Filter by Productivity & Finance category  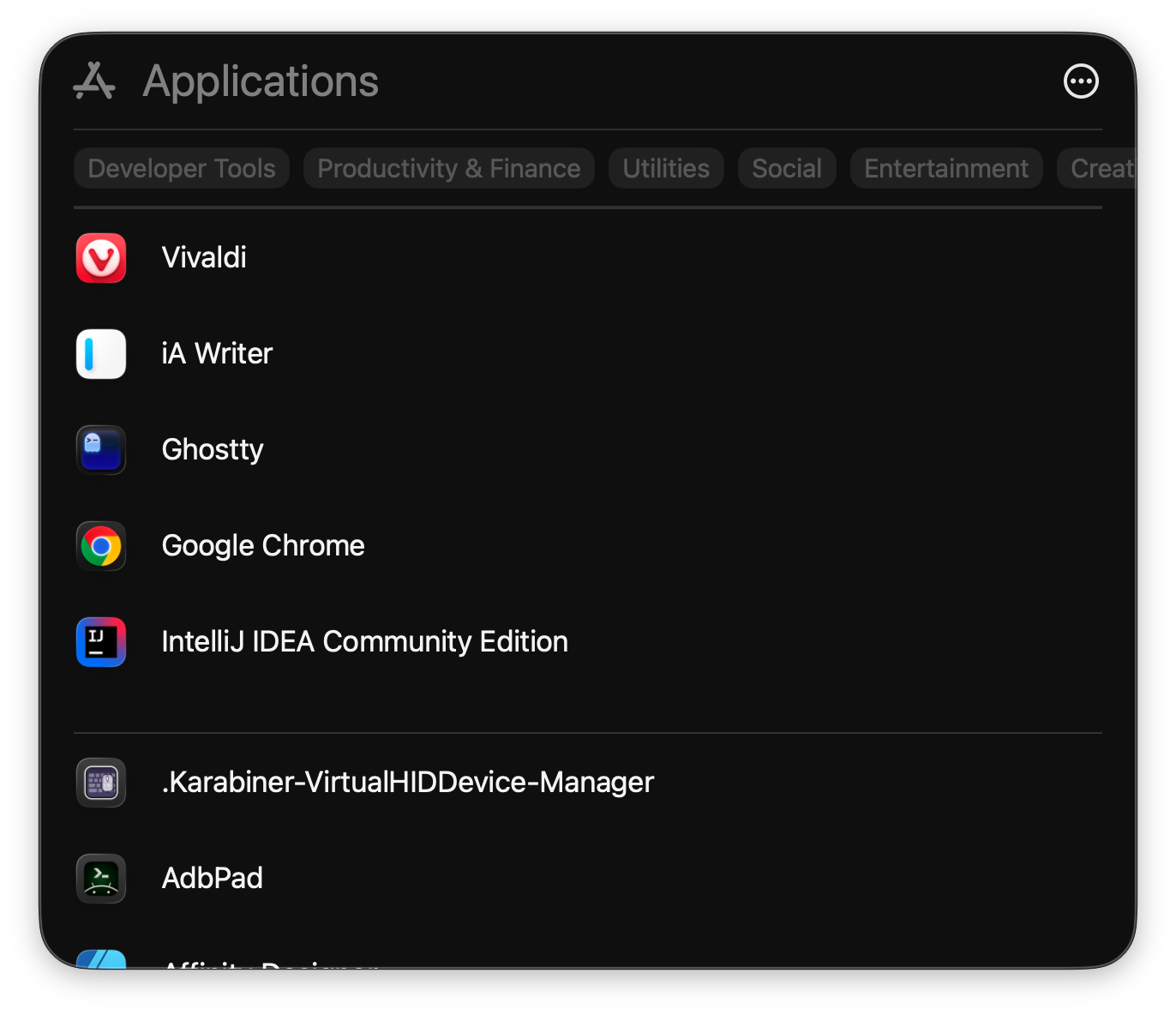[449, 168]
